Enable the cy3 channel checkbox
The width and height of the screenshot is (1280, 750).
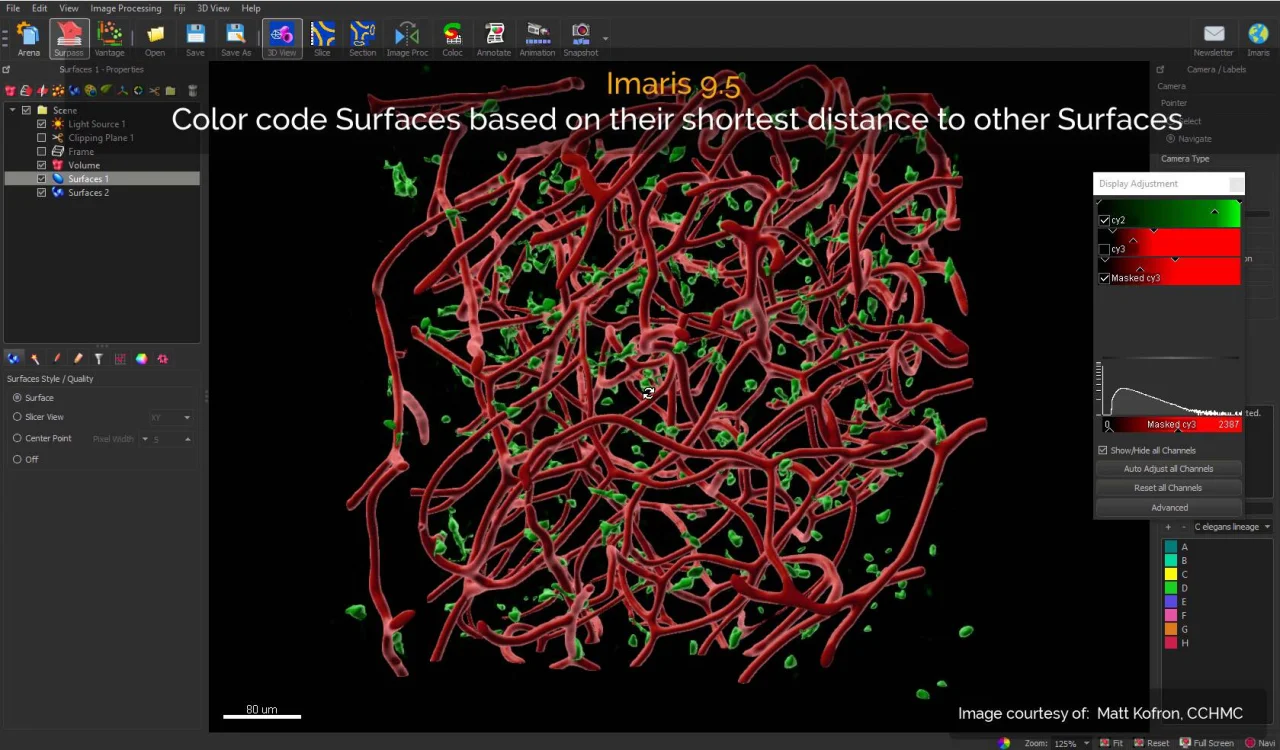(x=1104, y=249)
